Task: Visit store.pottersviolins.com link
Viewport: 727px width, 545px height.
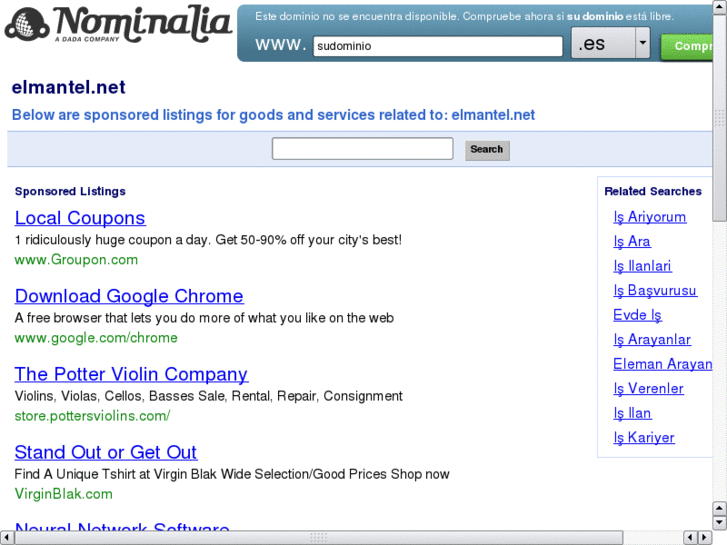Action: (92, 416)
